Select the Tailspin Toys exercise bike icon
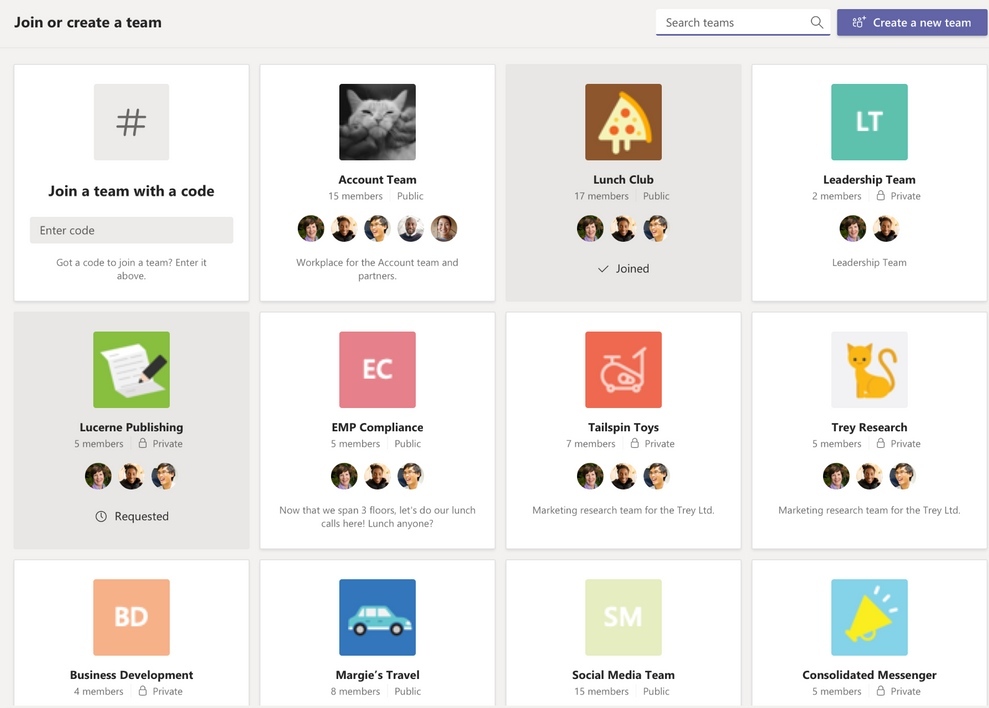The width and height of the screenshot is (989, 708). tap(623, 370)
